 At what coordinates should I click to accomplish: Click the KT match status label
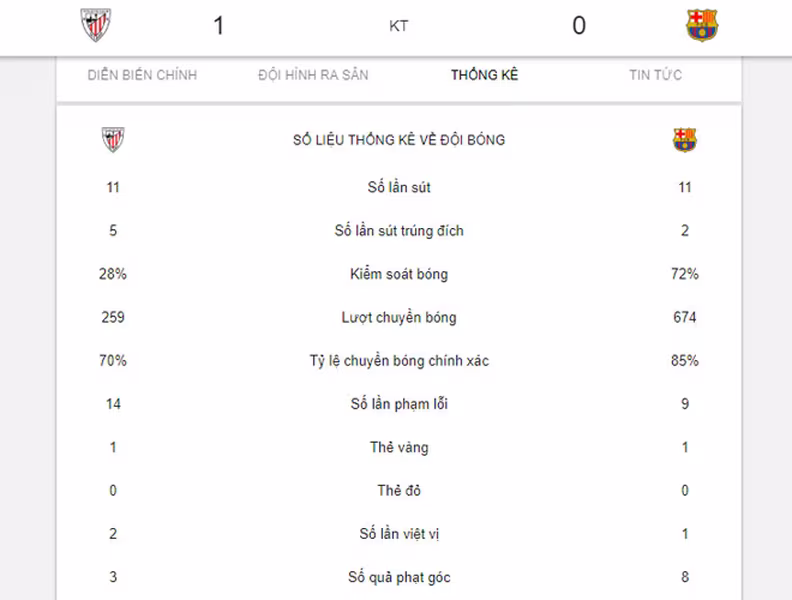pyautogui.click(x=399, y=26)
